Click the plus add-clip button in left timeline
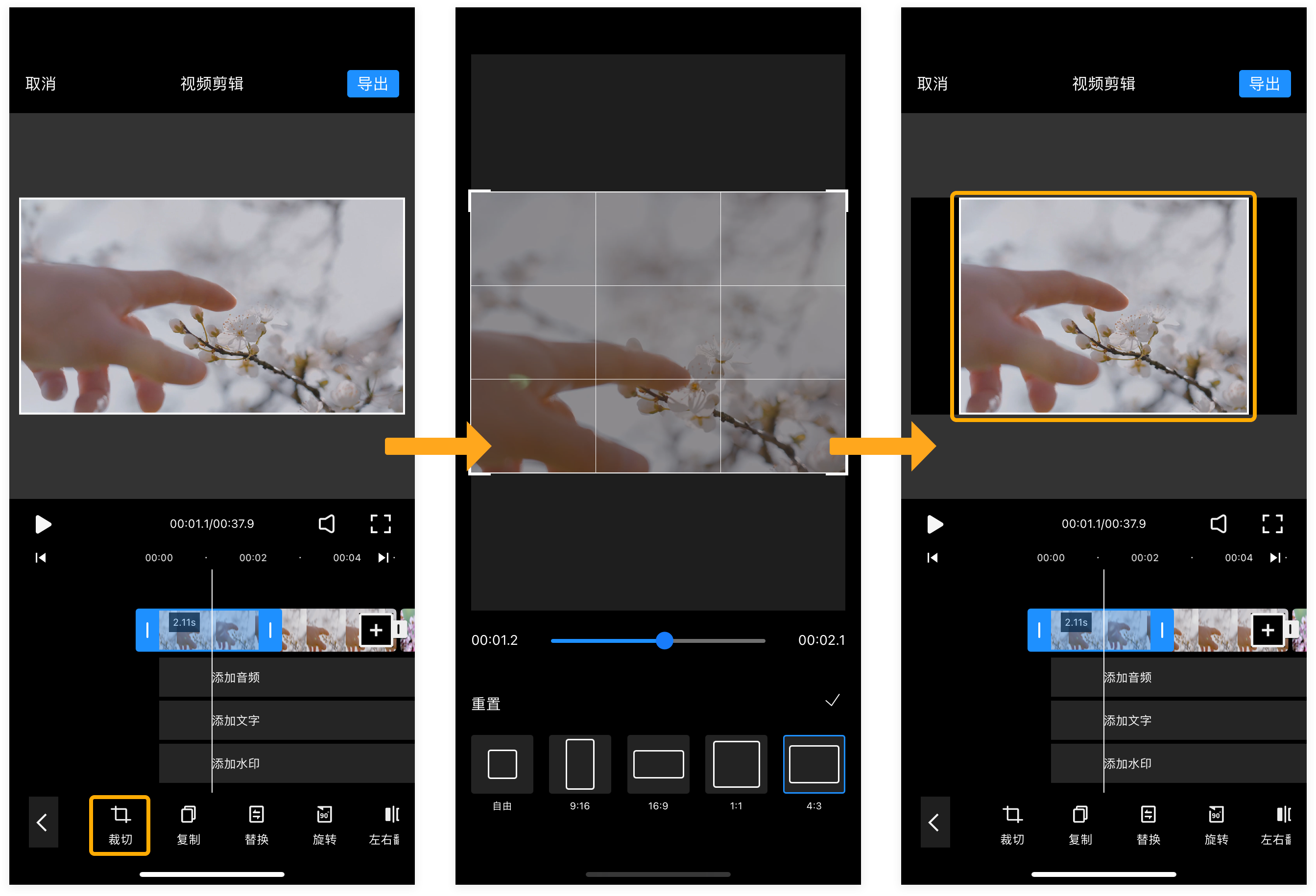 376,630
